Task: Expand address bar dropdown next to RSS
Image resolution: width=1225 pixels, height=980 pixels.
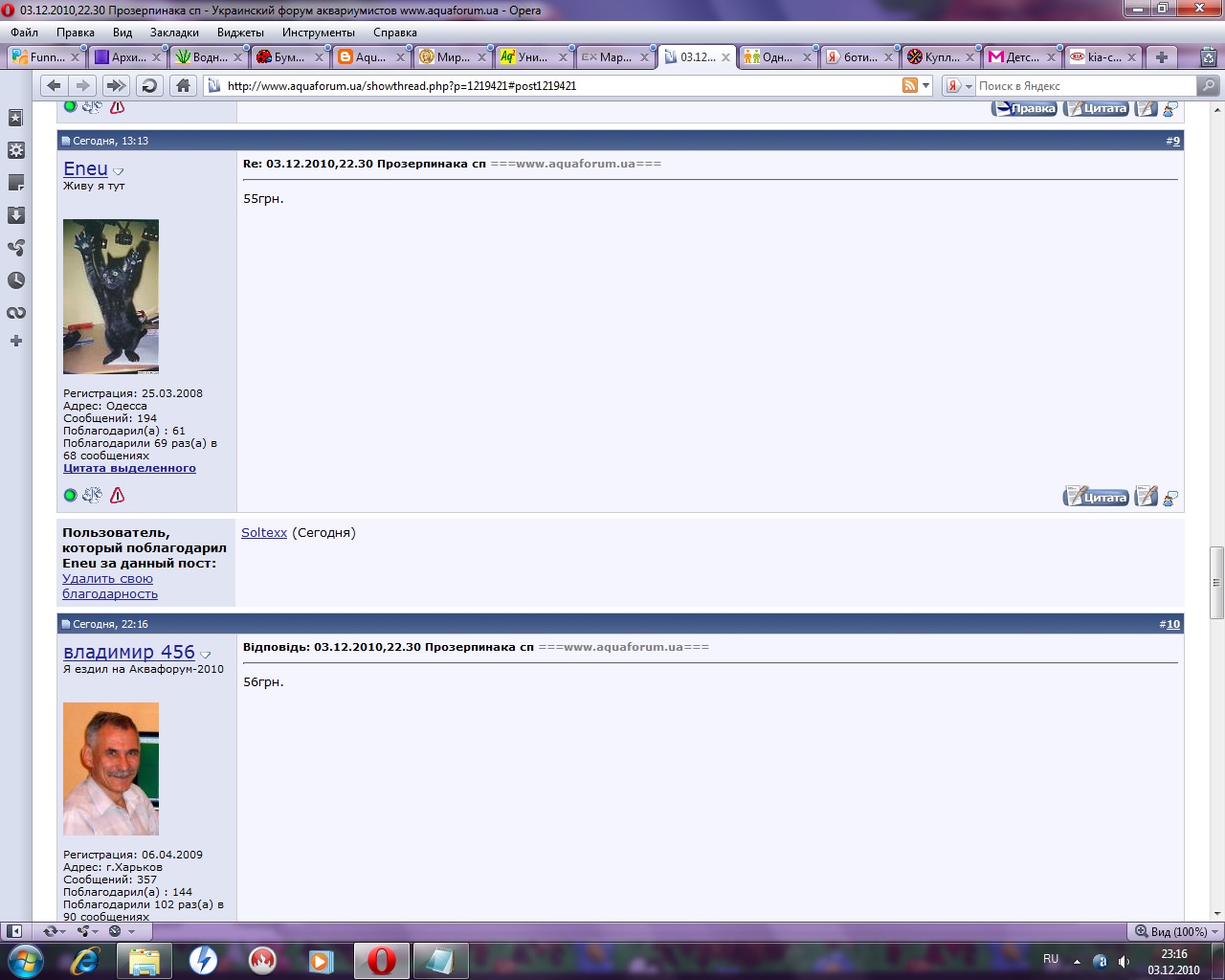Action: click(926, 86)
